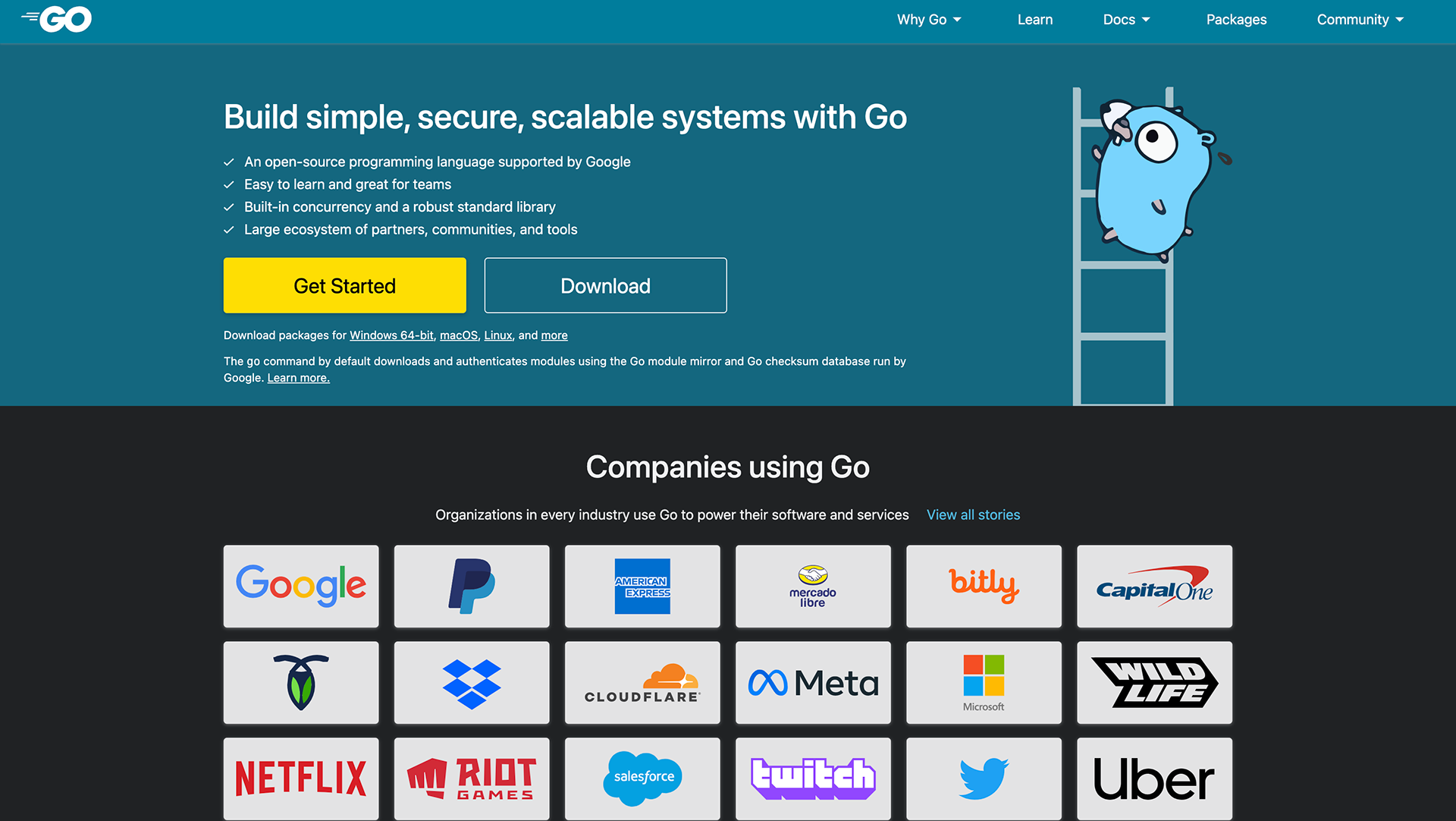
Task: Open the Learn navigation item
Action: [x=1035, y=20]
